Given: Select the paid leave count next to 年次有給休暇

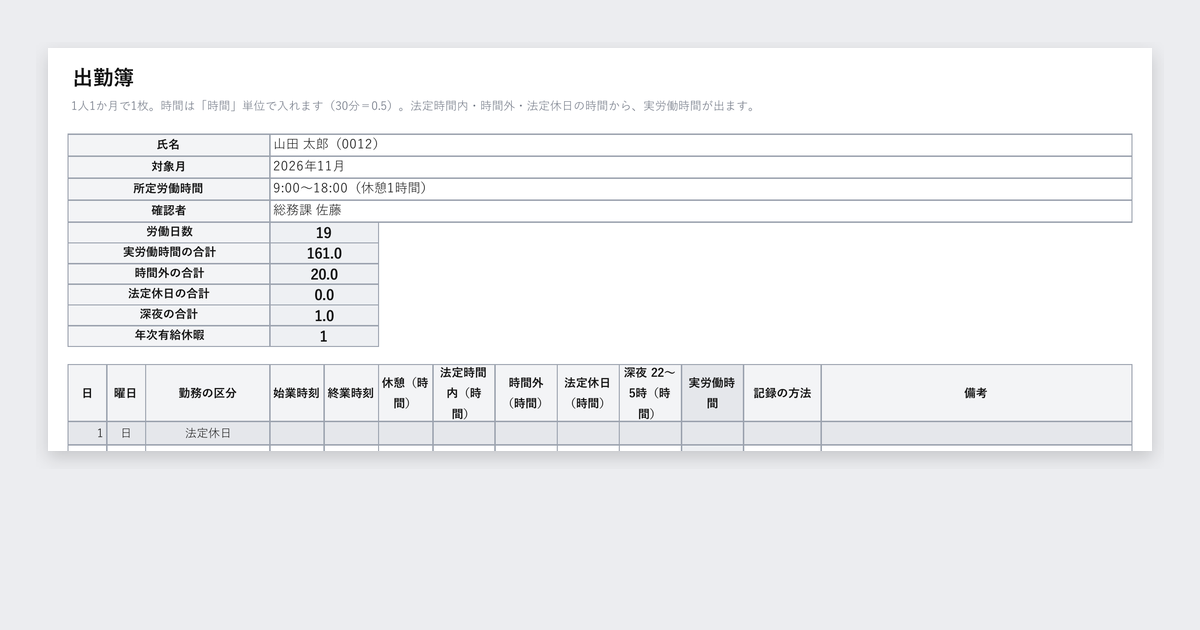Looking at the screenshot, I should click(324, 336).
